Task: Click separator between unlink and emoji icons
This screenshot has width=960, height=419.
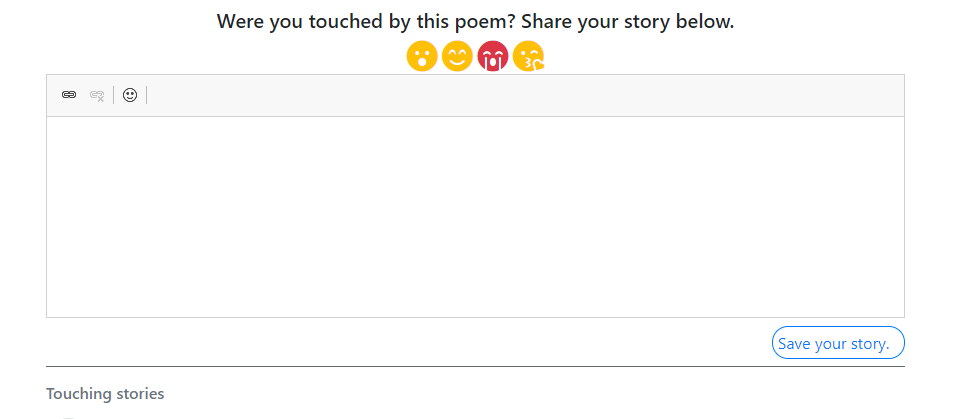Action: (x=114, y=95)
